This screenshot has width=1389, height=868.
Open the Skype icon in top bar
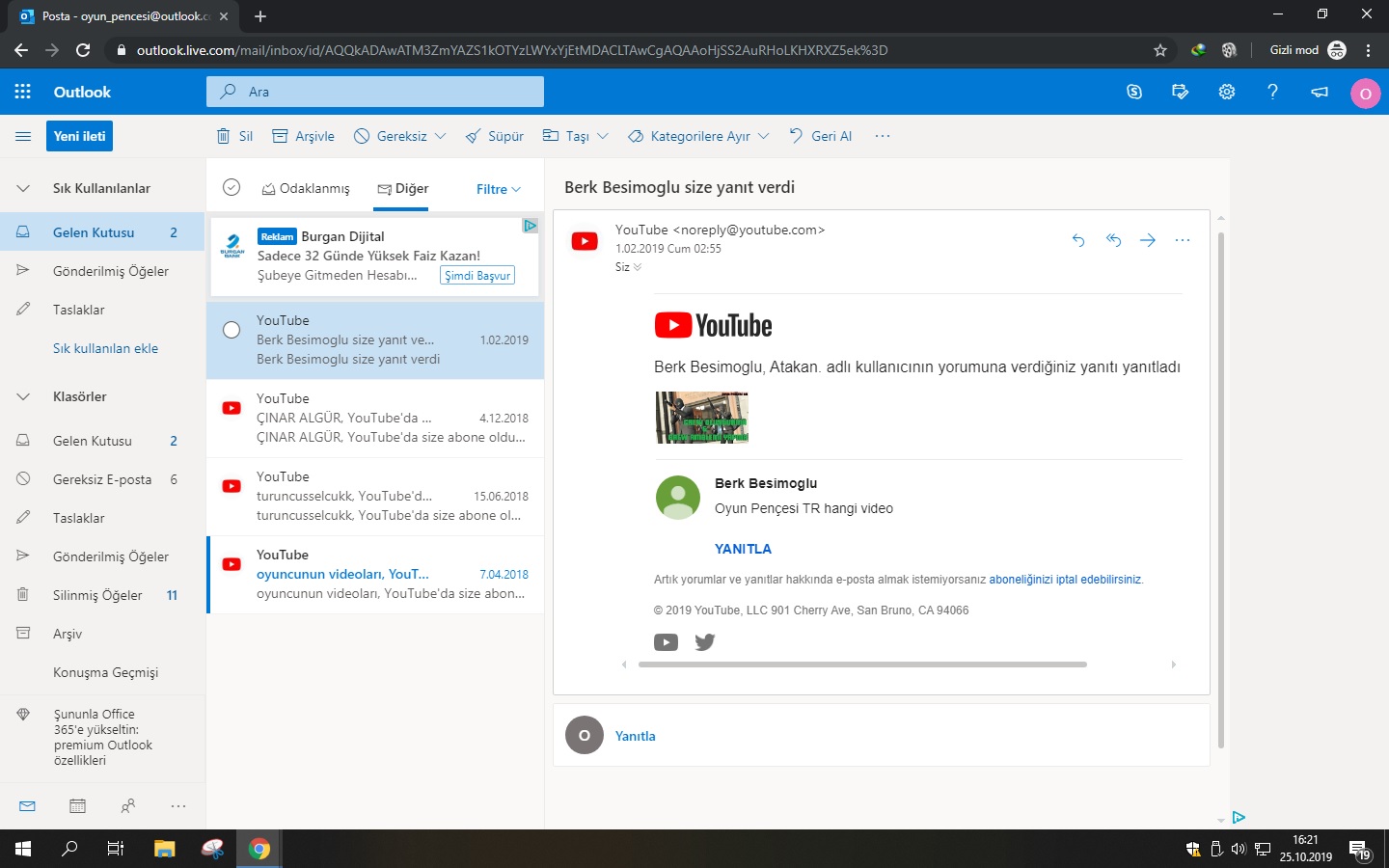click(x=1133, y=91)
